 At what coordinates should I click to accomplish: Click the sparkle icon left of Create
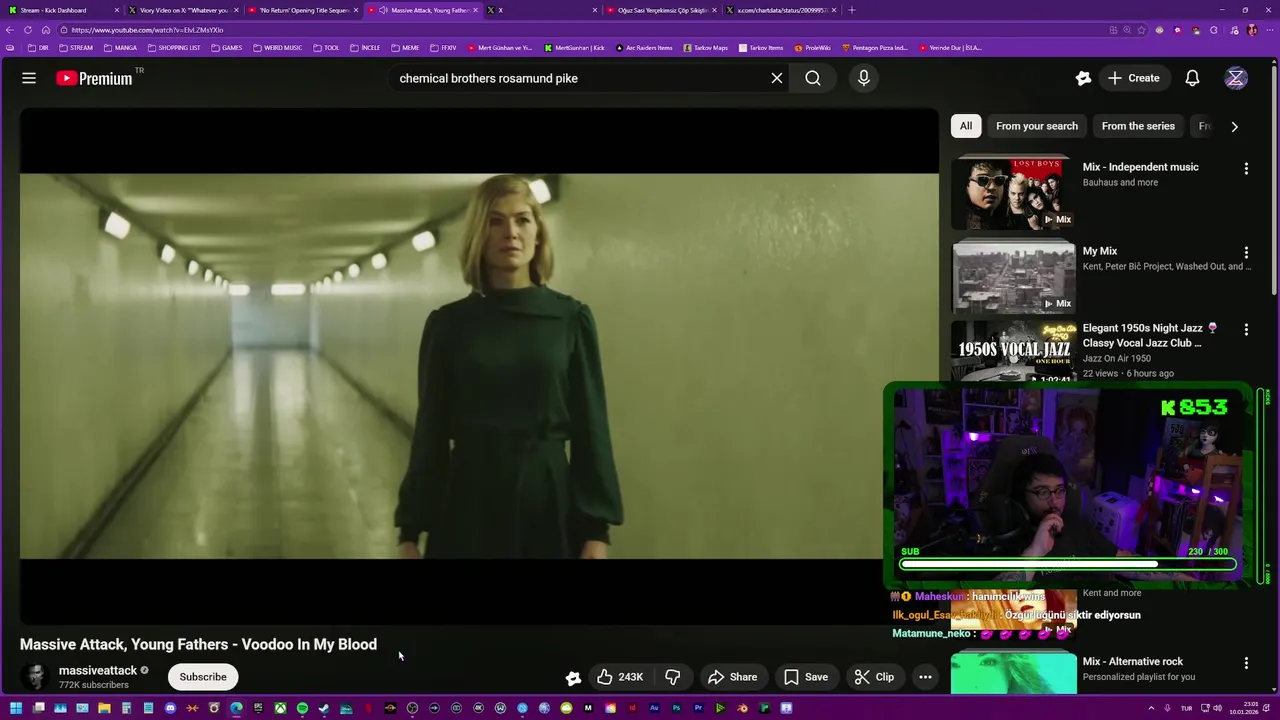click(x=1083, y=78)
